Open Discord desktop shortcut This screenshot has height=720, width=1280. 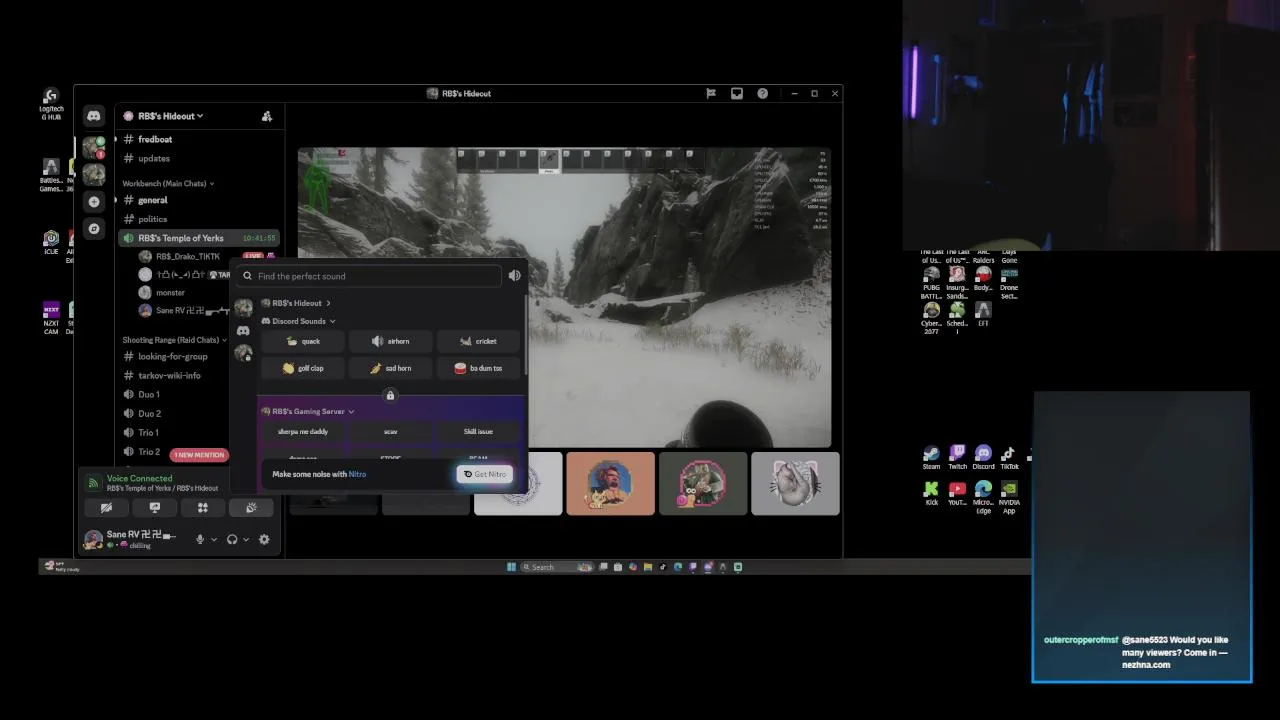pyautogui.click(x=983, y=459)
